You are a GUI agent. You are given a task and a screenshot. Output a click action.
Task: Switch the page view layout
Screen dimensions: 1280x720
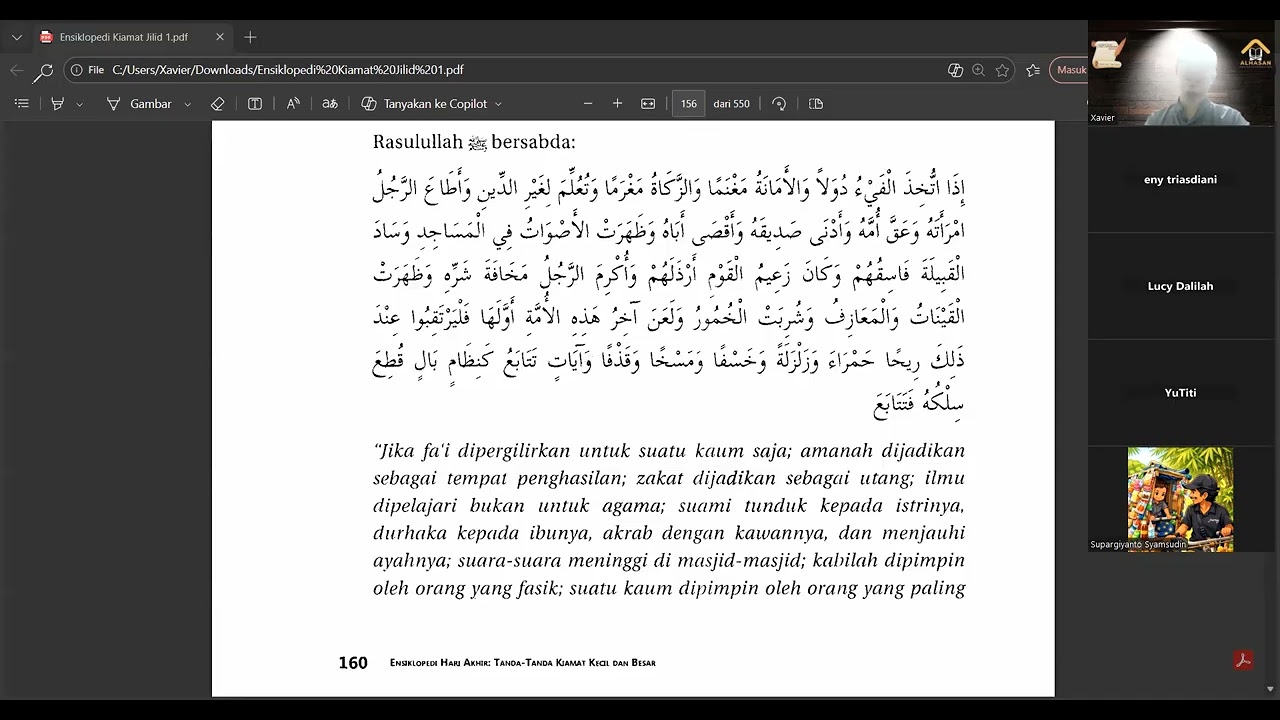pos(816,104)
